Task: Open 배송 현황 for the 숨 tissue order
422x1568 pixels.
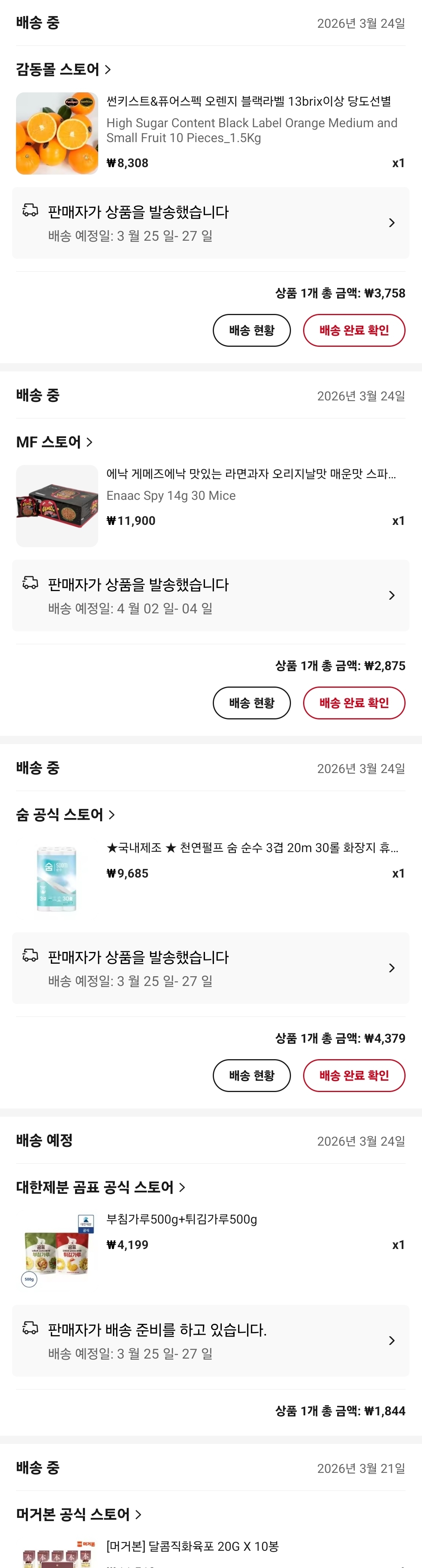Action: coord(251,1076)
